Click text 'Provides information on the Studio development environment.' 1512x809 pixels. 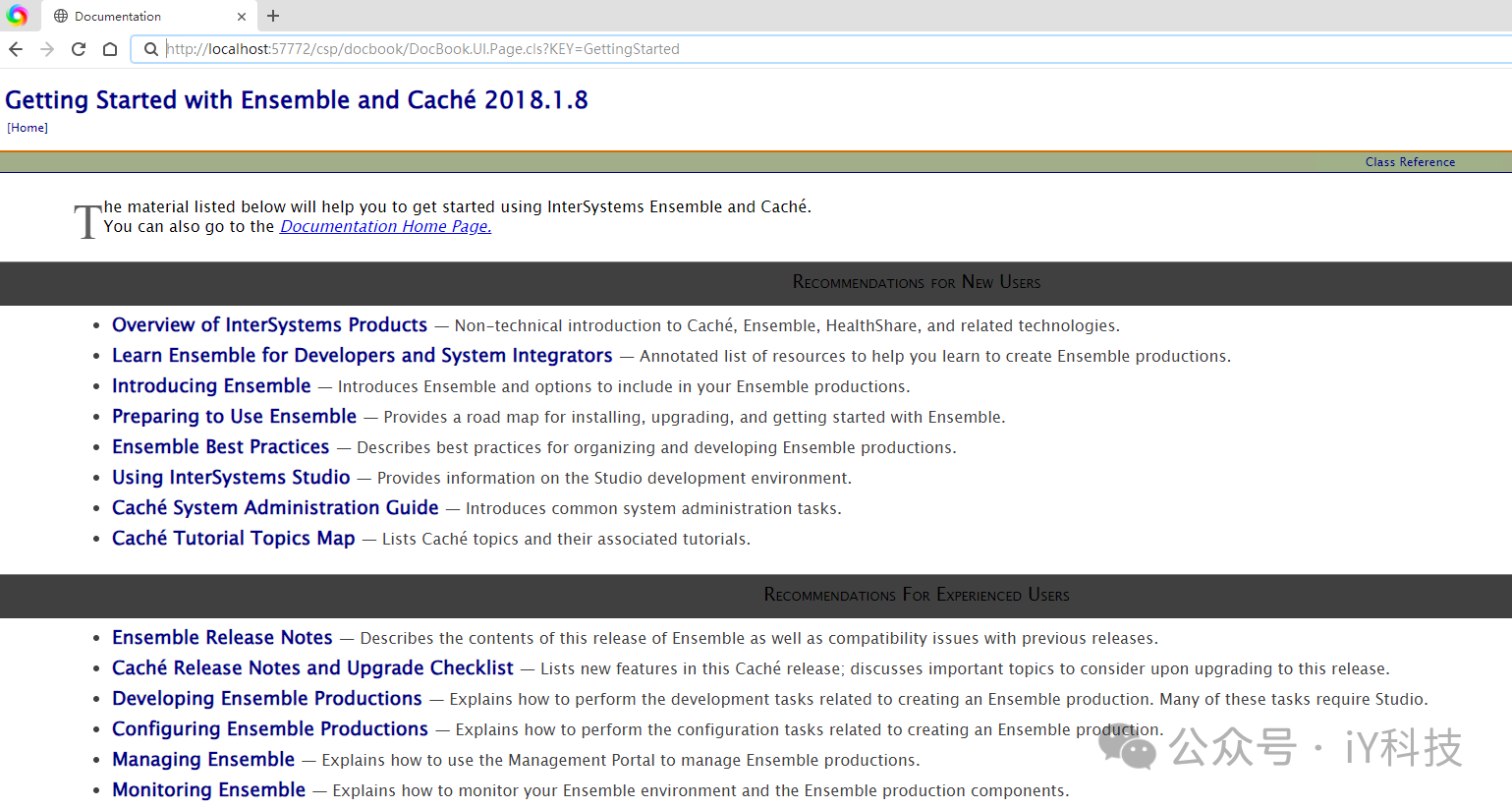coord(614,478)
